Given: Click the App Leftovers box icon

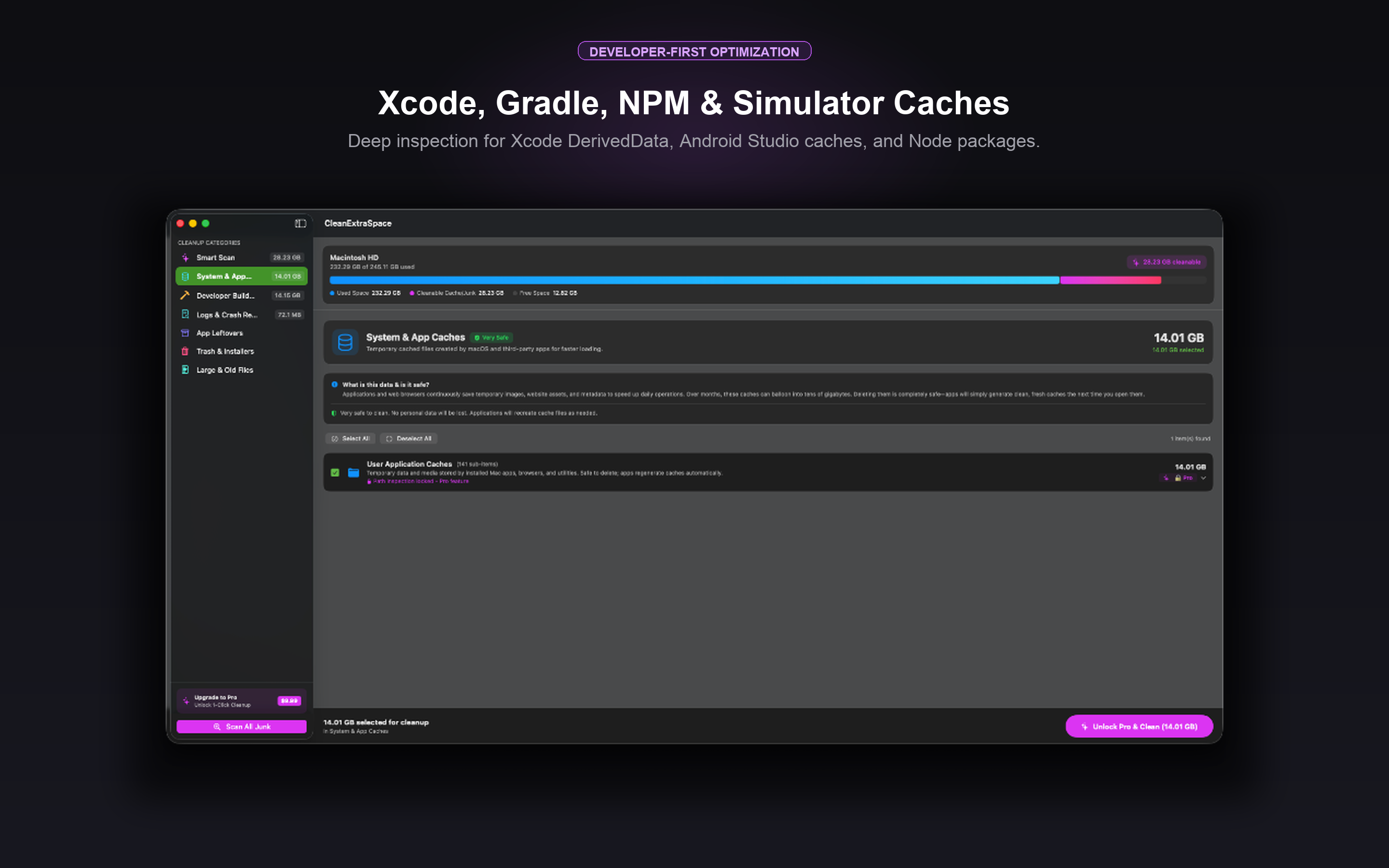Looking at the screenshot, I should [185, 333].
